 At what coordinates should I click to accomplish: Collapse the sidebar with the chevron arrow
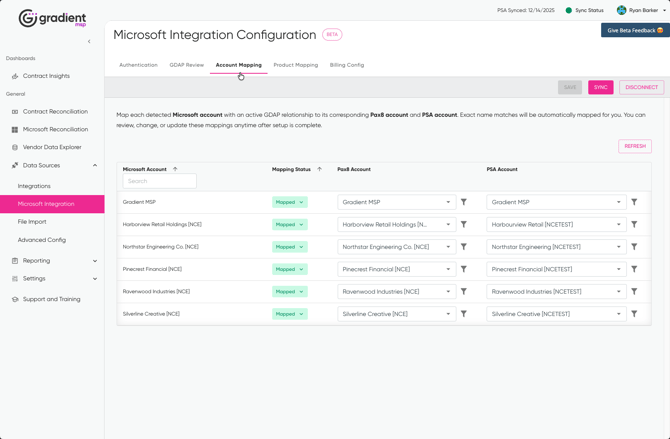click(89, 42)
